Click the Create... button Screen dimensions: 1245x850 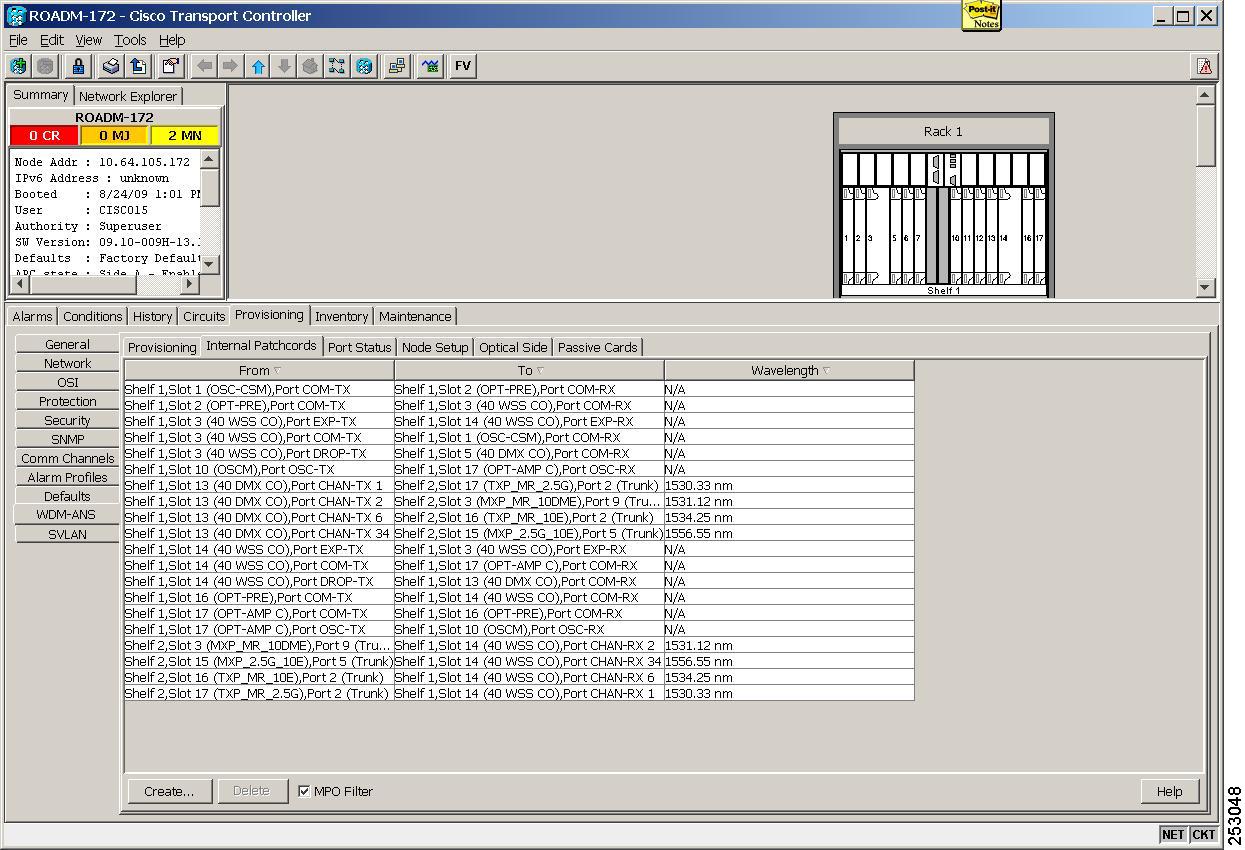pyautogui.click(x=169, y=791)
